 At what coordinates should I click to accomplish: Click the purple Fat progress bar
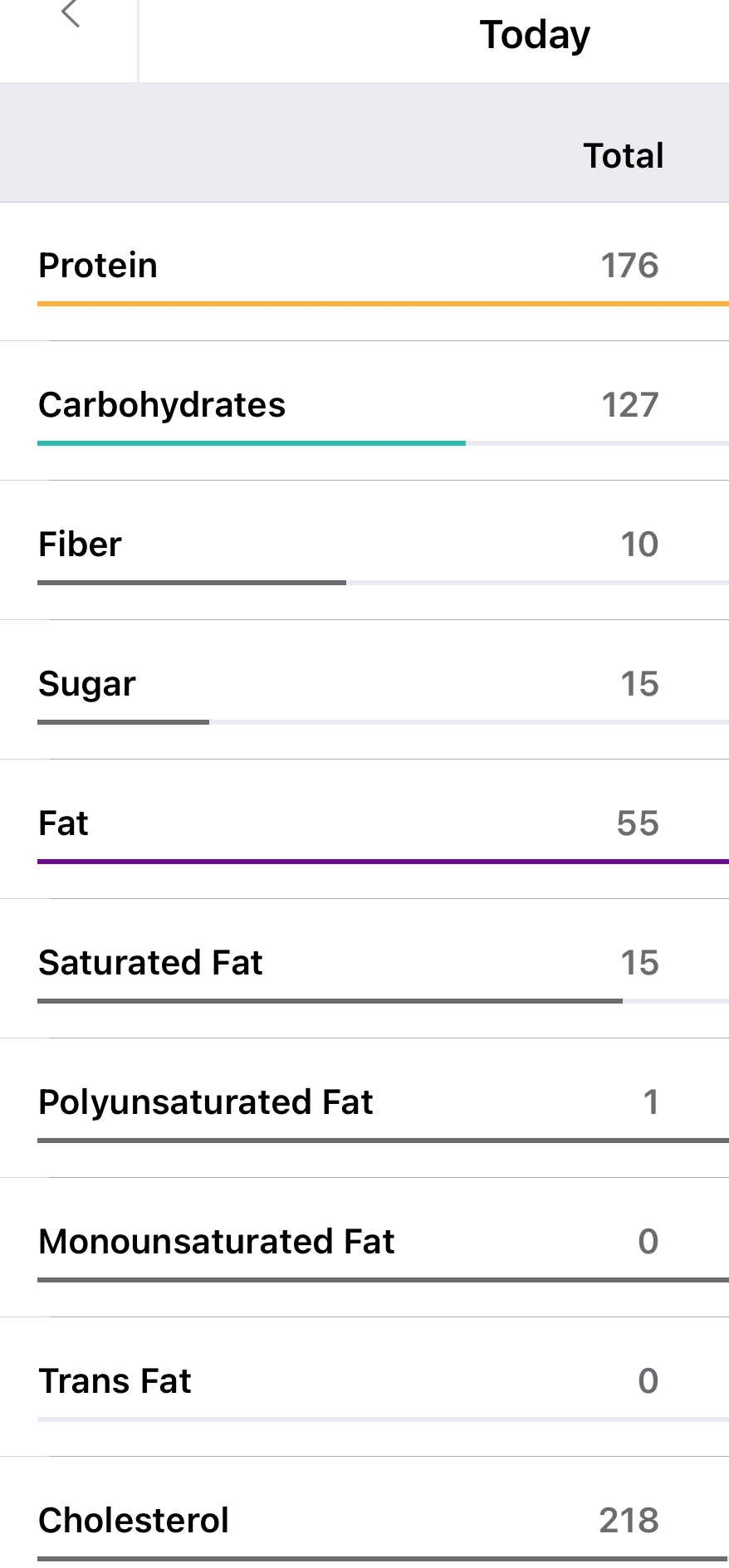pyautogui.click(x=382, y=862)
